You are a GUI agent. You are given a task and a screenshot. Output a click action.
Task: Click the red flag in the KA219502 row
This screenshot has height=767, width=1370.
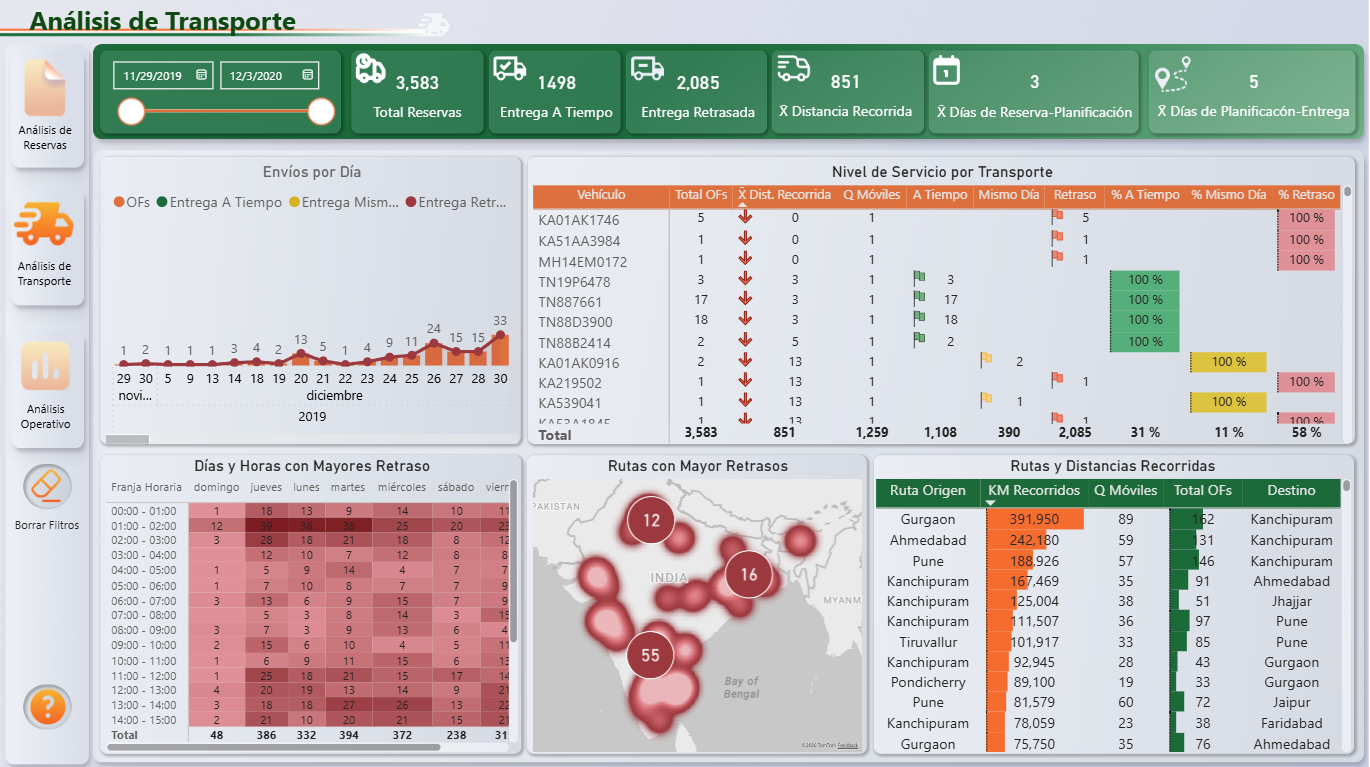(1057, 379)
